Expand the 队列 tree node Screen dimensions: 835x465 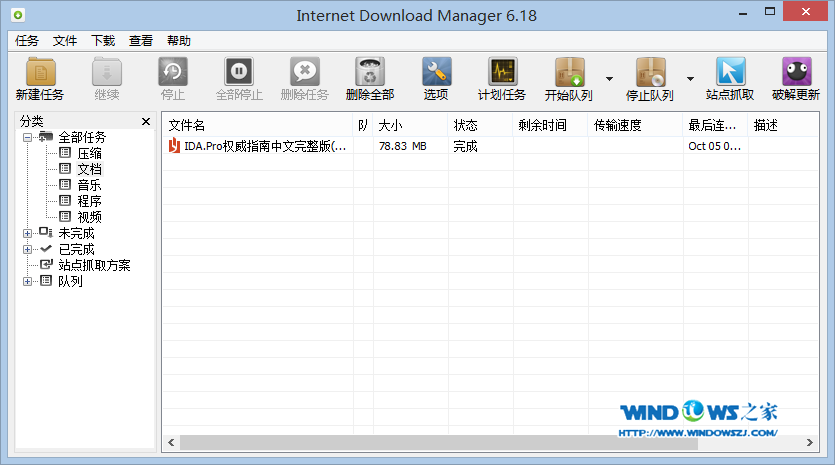point(27,281)
